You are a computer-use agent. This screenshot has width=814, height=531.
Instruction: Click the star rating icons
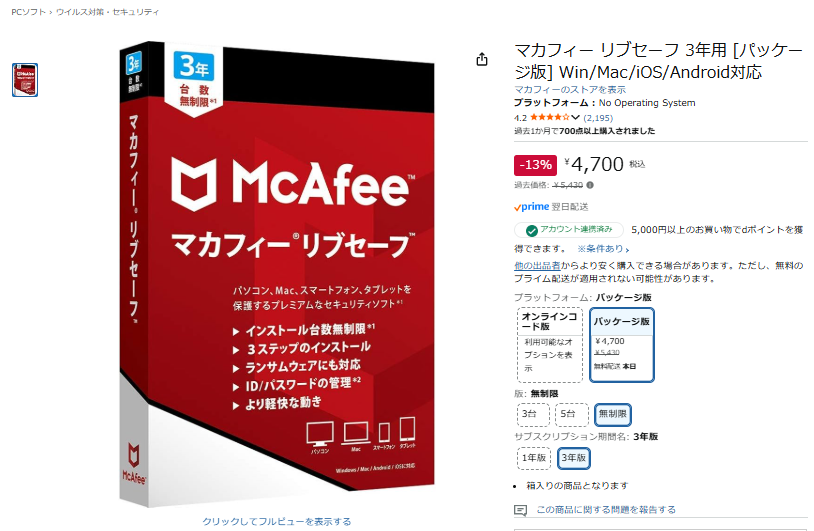pos(550,117)
